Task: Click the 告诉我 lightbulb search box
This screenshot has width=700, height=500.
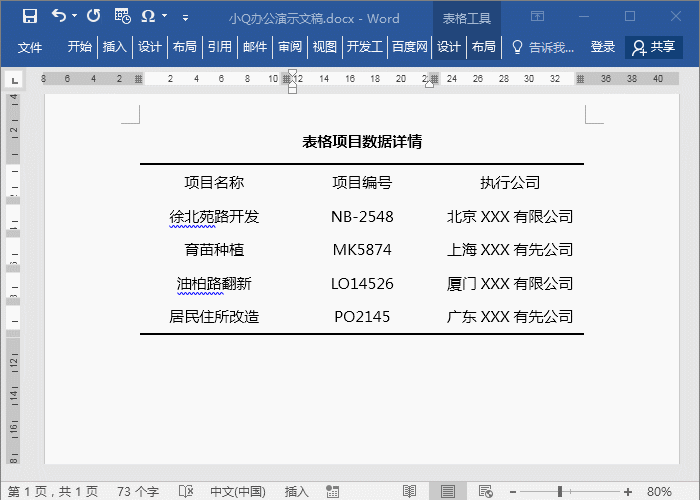Action: click(543, 47)
